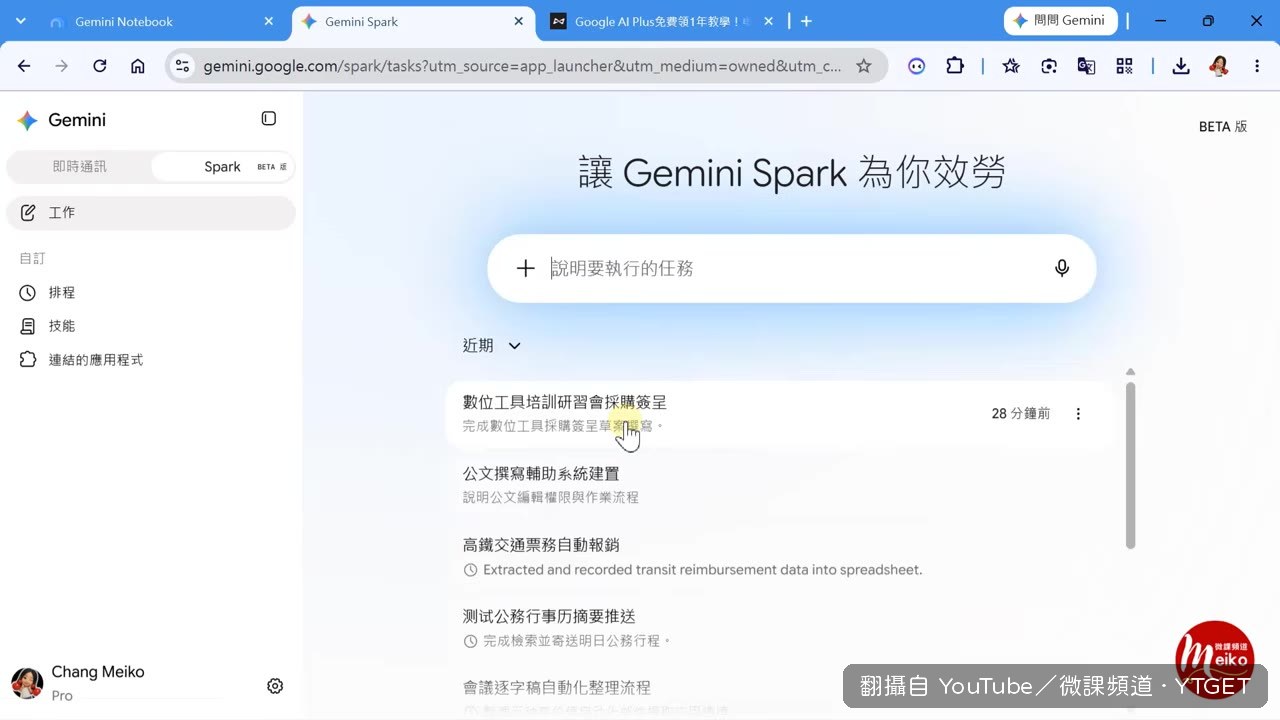Open settings gear icon
The width and height of the screenshot is (1280, 720).
click(x=275, y=686)
